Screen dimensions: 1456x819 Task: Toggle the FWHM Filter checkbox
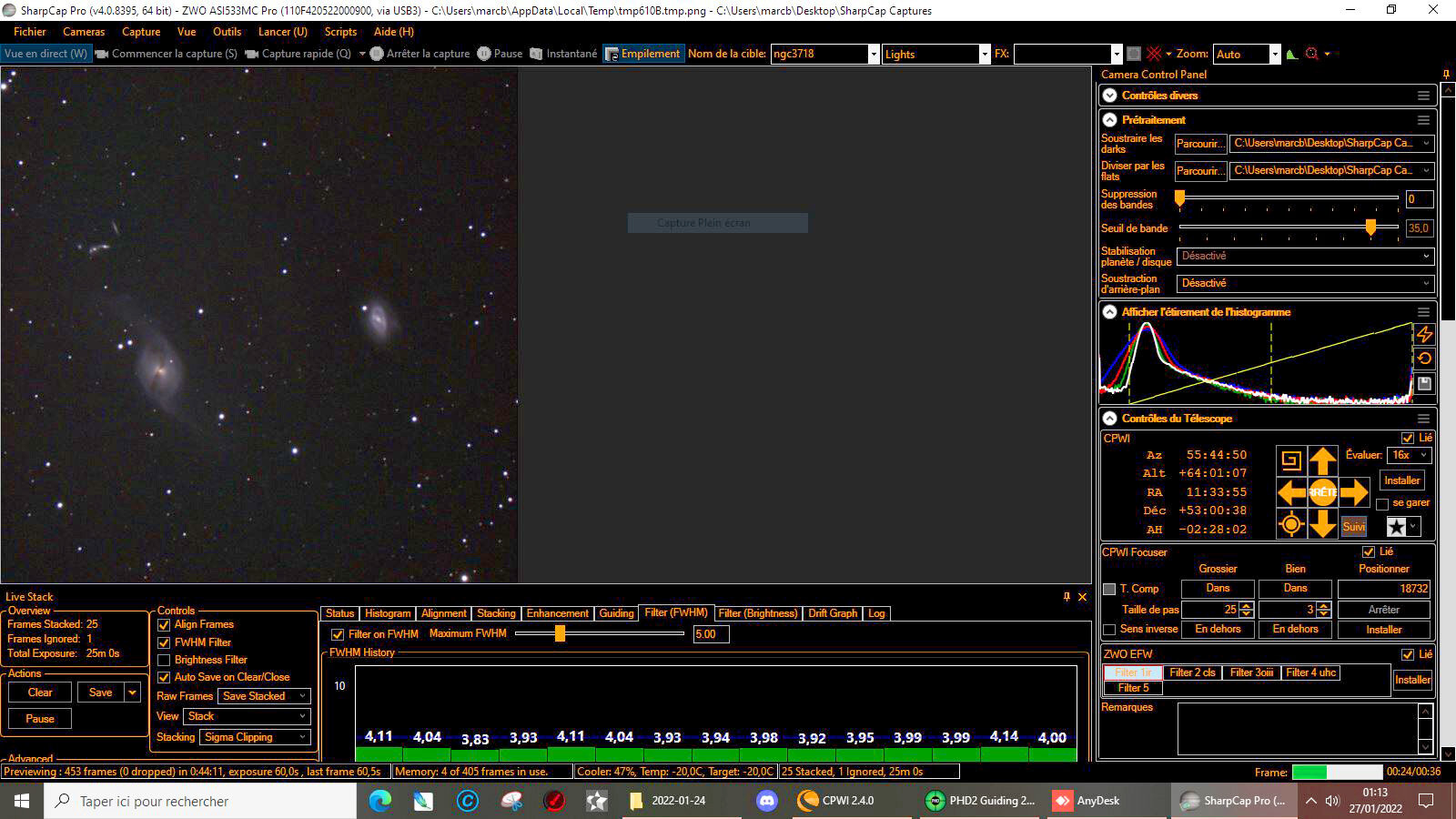pos(164,642)
